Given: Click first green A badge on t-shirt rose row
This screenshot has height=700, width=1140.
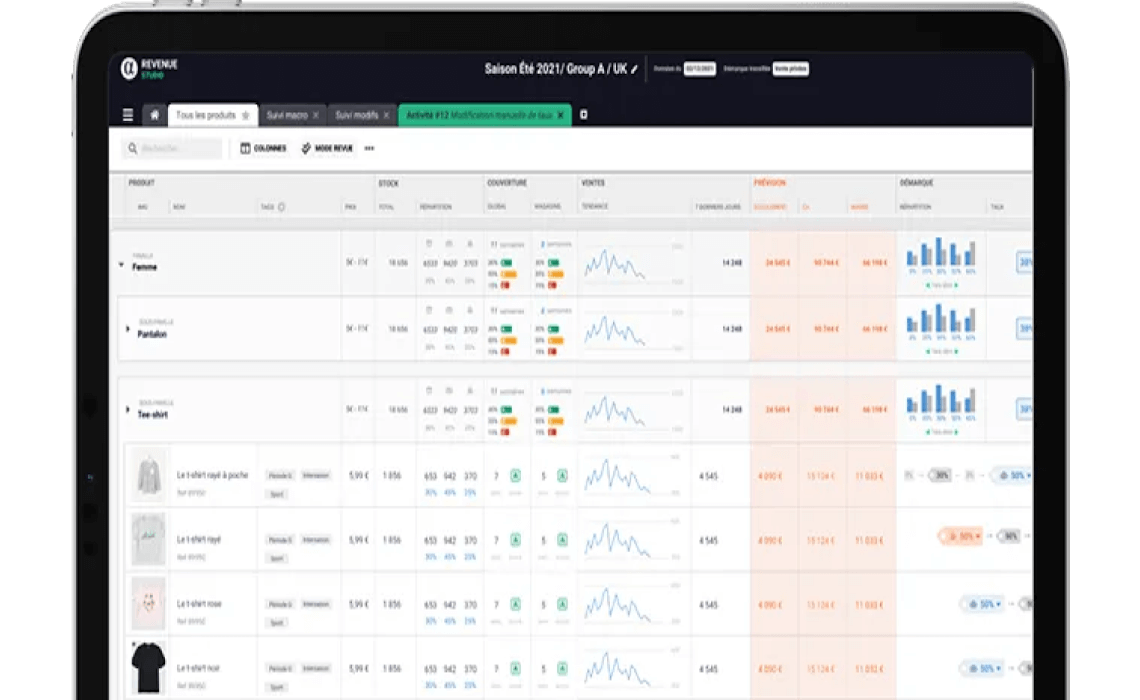Looking at the screenshot, I should 515,605.
